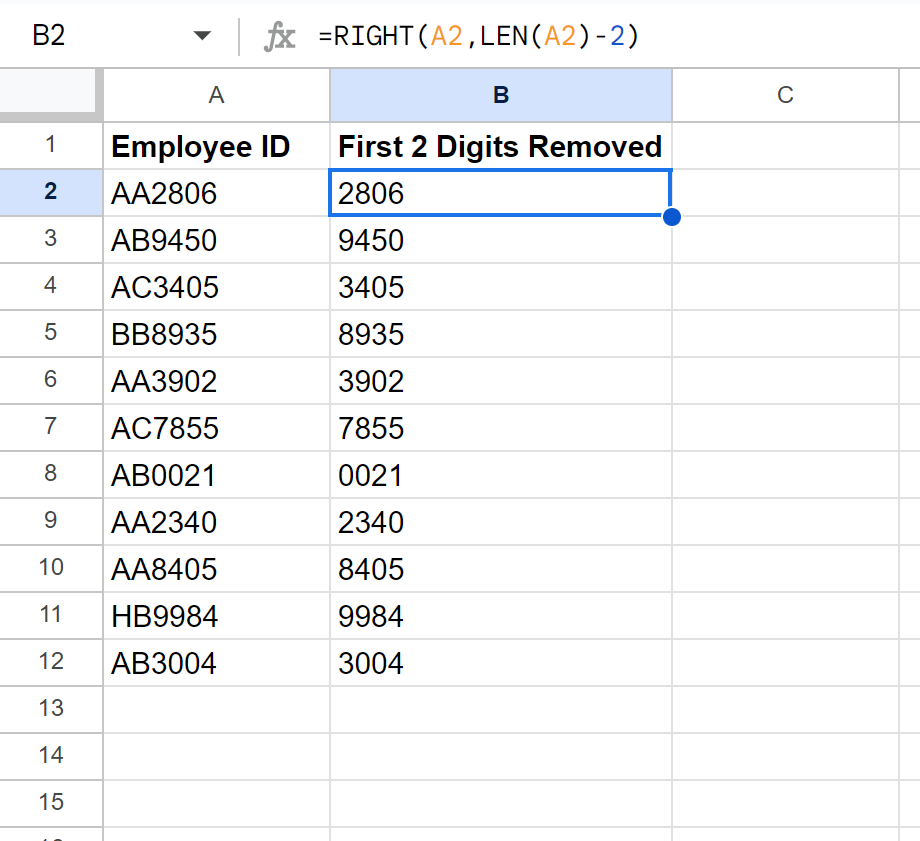Select cell showing 8405 in column B
920x841 pixels.
[501, 569]
